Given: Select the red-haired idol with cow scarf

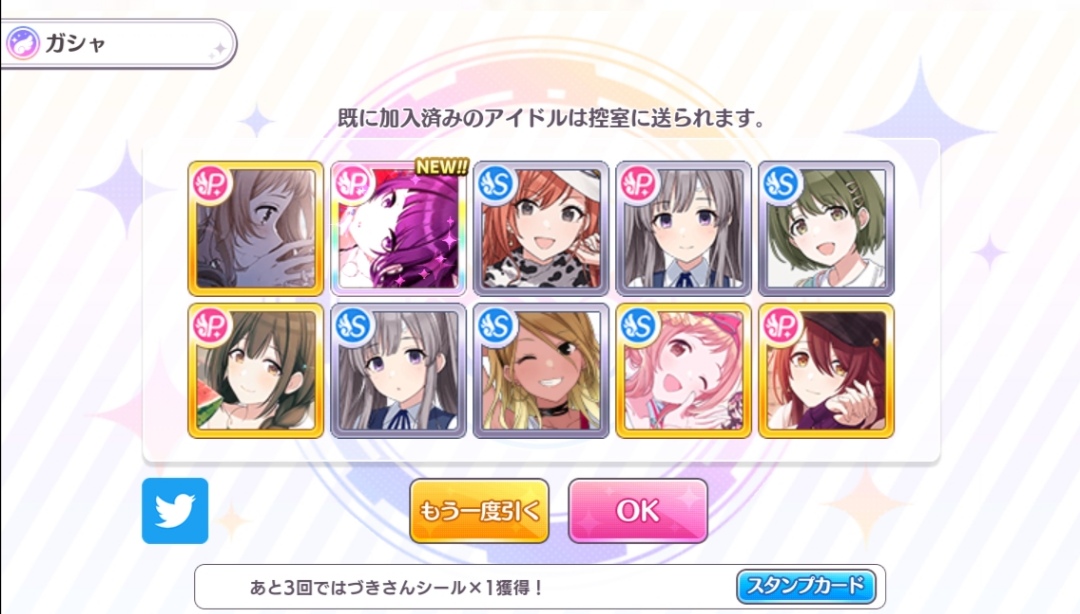Looking at the screenshot, I should click(x=541, y=229).
